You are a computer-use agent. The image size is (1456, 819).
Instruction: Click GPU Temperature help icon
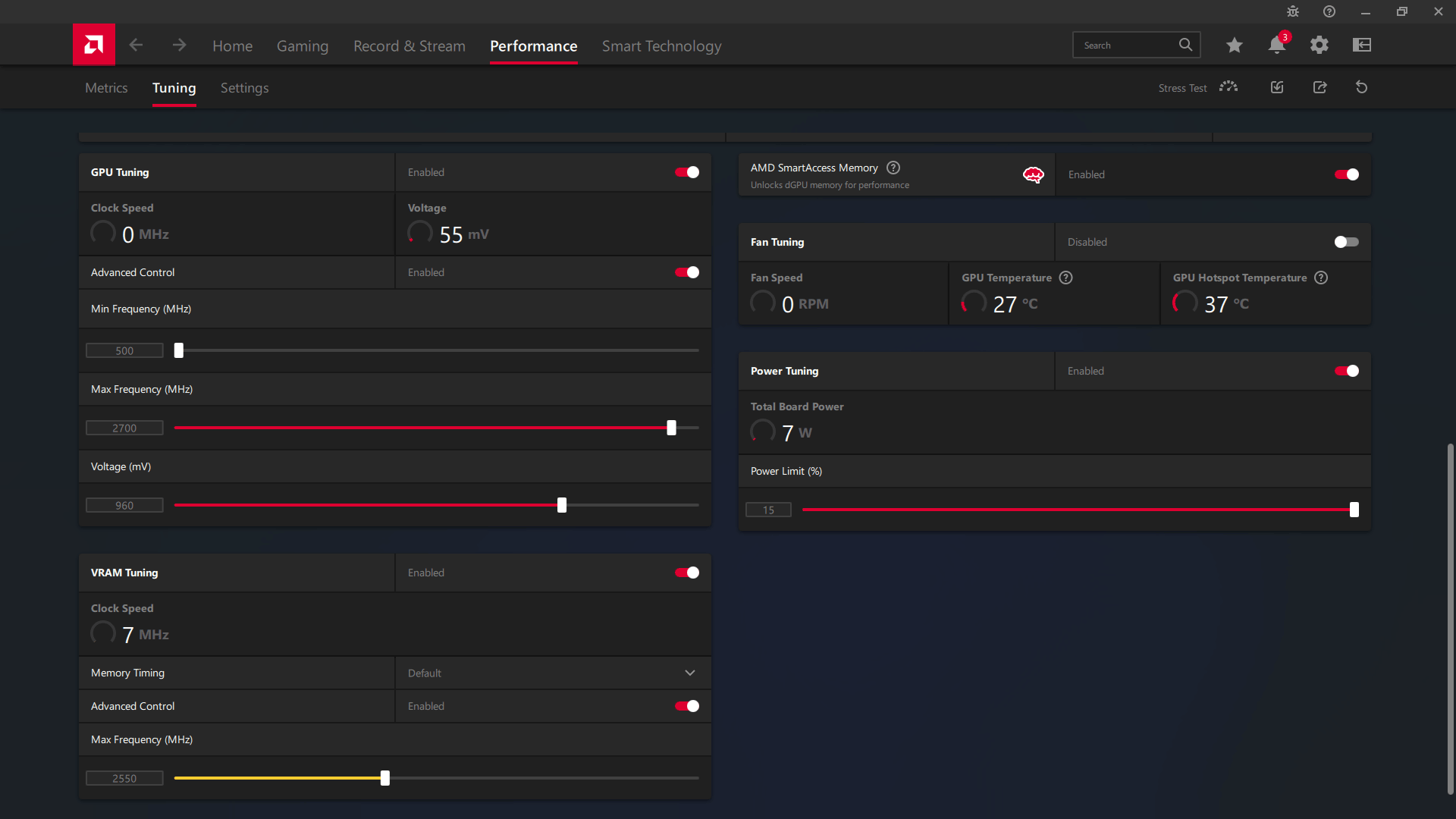pyautogui.click(x=1066, y=278)
